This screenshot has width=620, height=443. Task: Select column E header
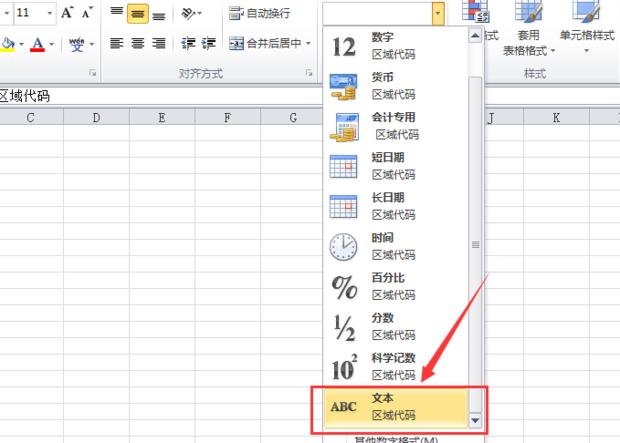(x=162, y=117)
